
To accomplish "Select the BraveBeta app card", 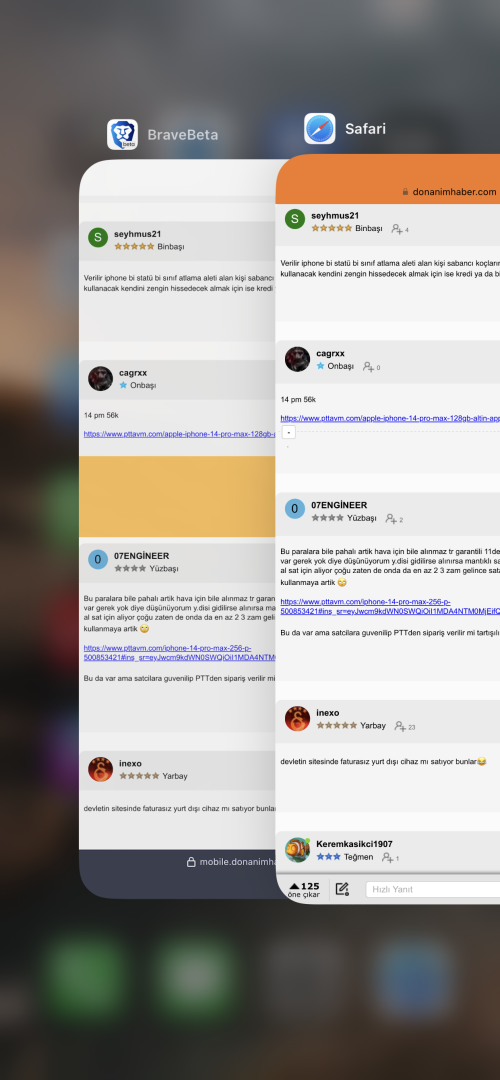I will 178,529.
